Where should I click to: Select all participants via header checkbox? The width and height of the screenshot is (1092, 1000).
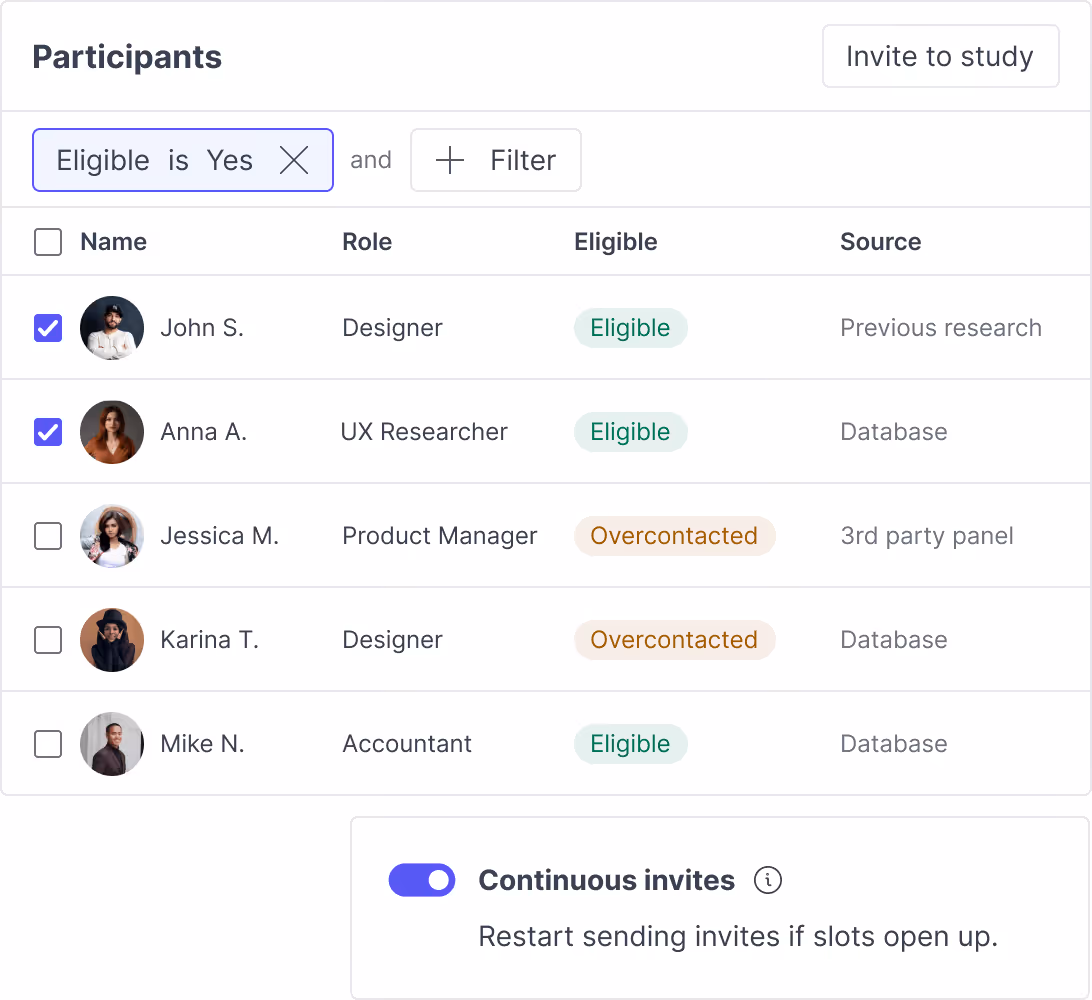click(47, 241)
